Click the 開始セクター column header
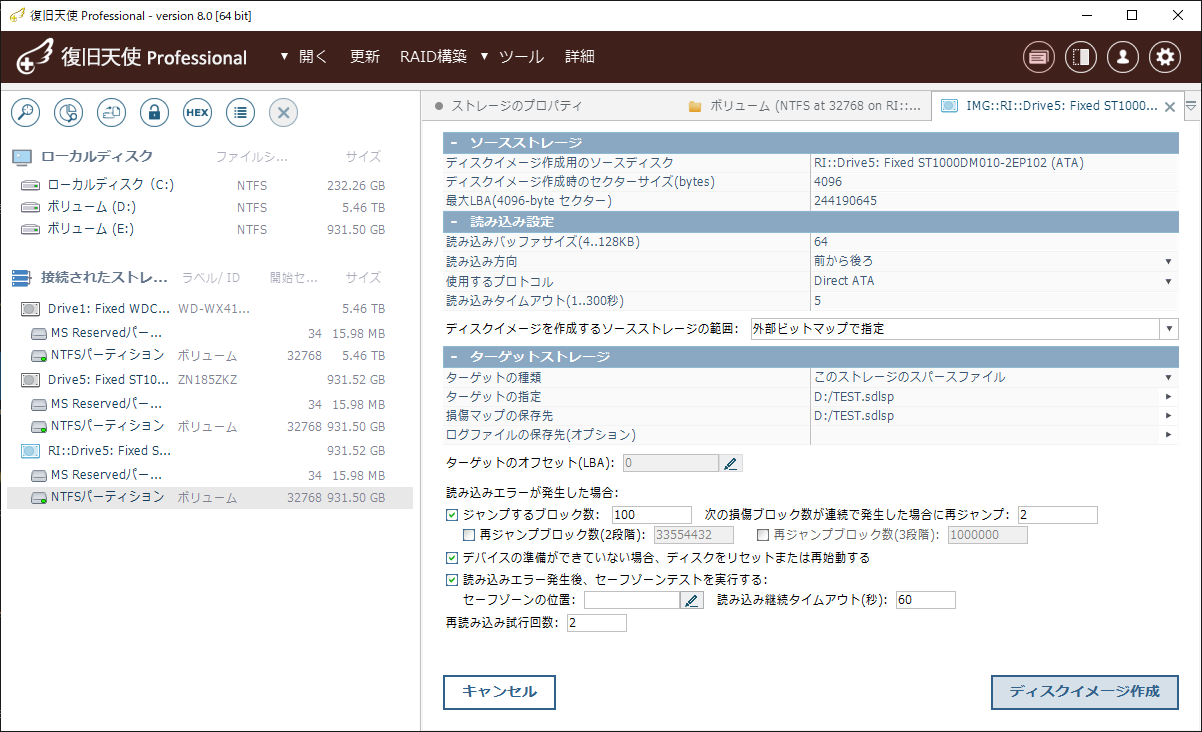Viewport: 1202px width, 732px height. pos(294,278)
